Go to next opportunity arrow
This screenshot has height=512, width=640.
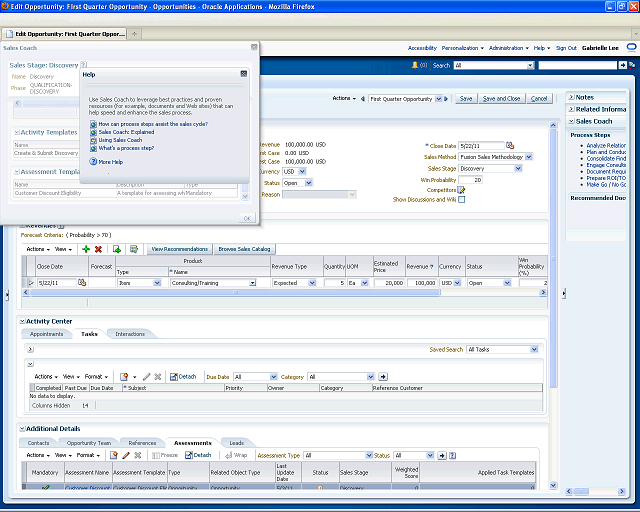pos(446,99)
